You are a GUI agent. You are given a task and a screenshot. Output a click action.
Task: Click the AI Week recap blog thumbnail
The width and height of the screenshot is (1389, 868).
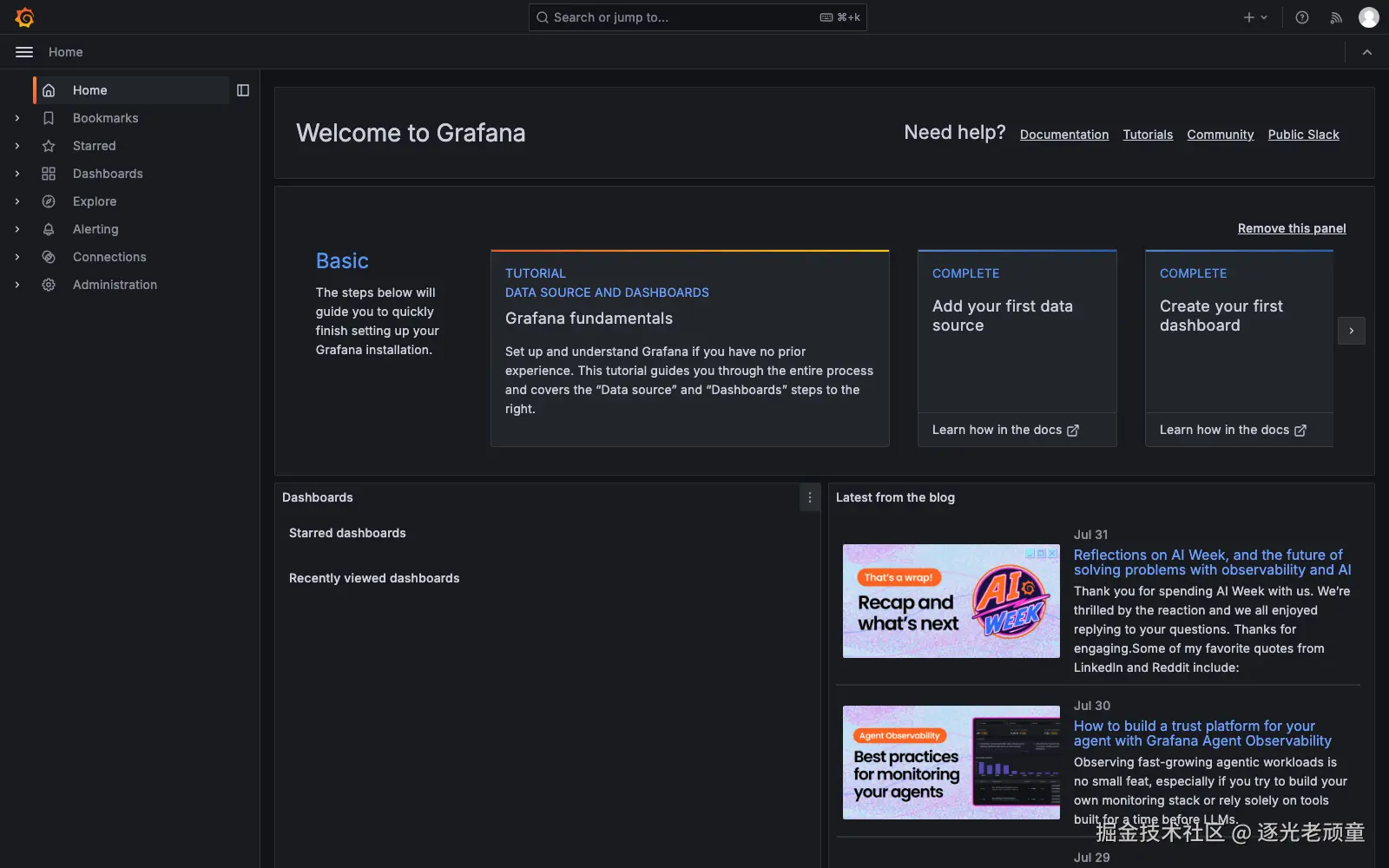tap(951, 601)
